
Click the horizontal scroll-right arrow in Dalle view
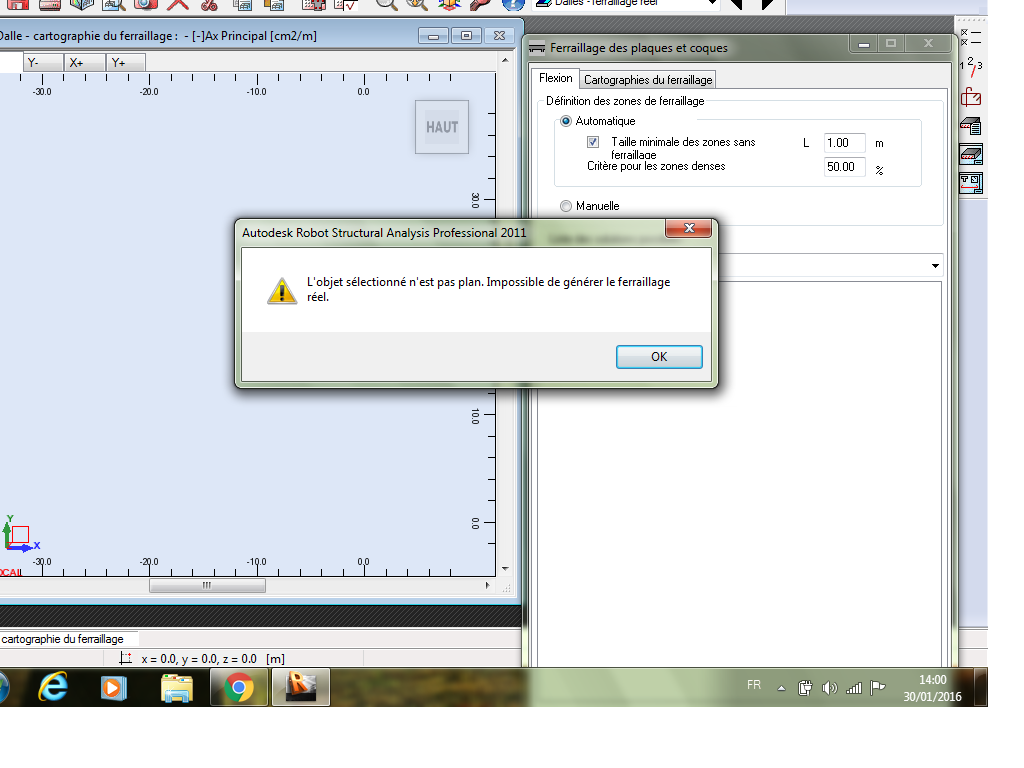[487, 586]
